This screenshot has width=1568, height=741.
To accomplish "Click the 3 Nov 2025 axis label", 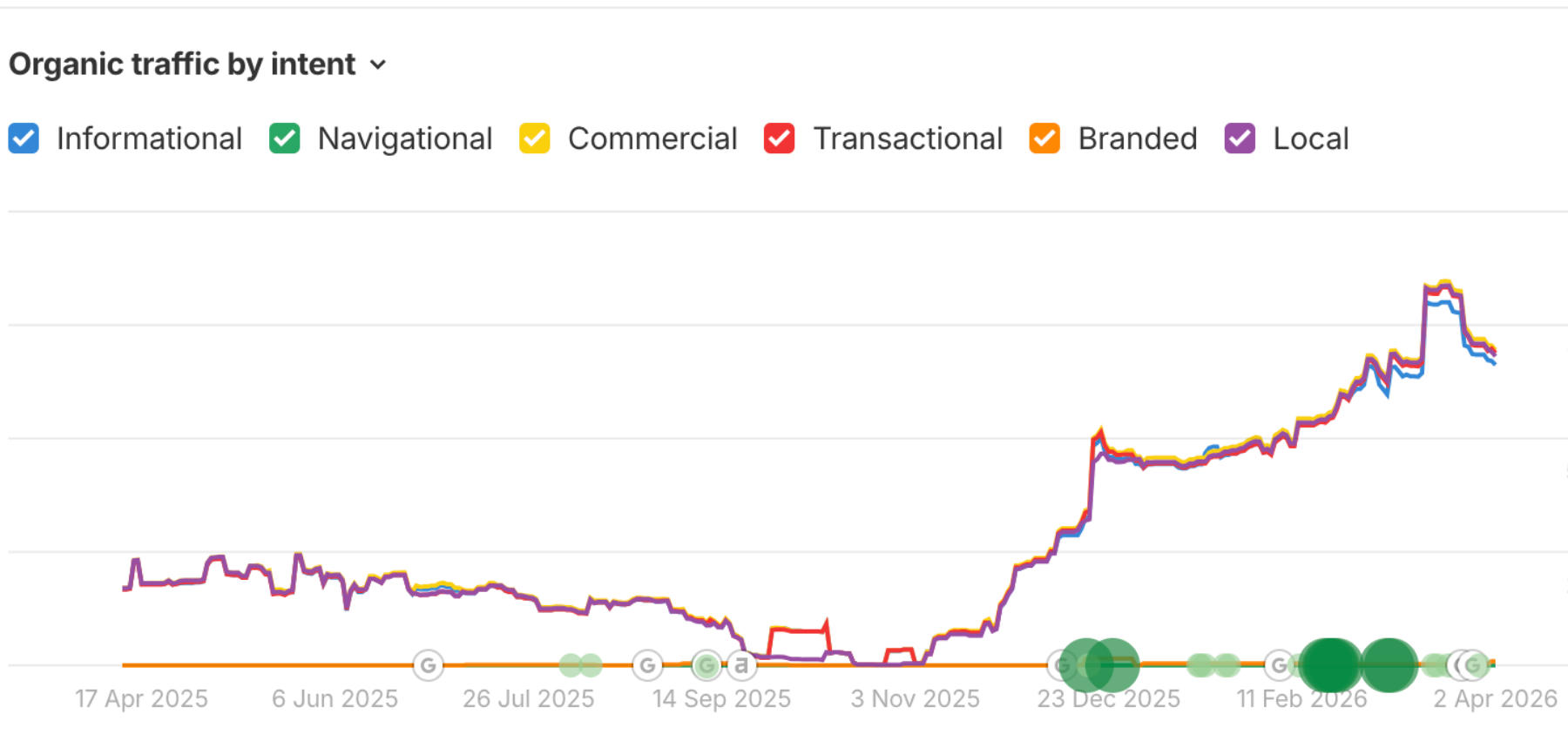I will [x=913, y=698].
